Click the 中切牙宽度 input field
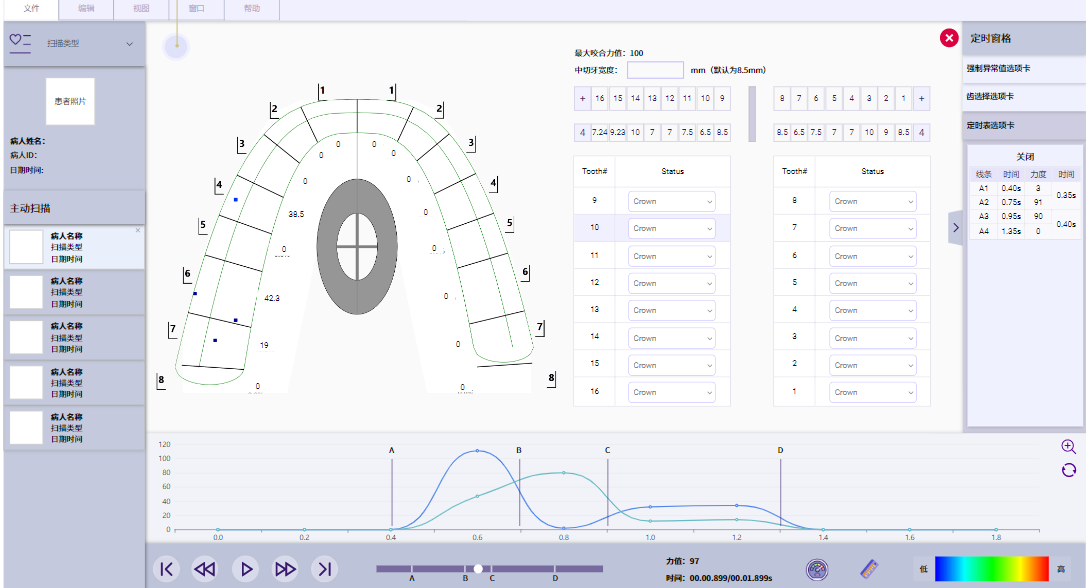Screen dimensions: 1086x588 (655, 70)
